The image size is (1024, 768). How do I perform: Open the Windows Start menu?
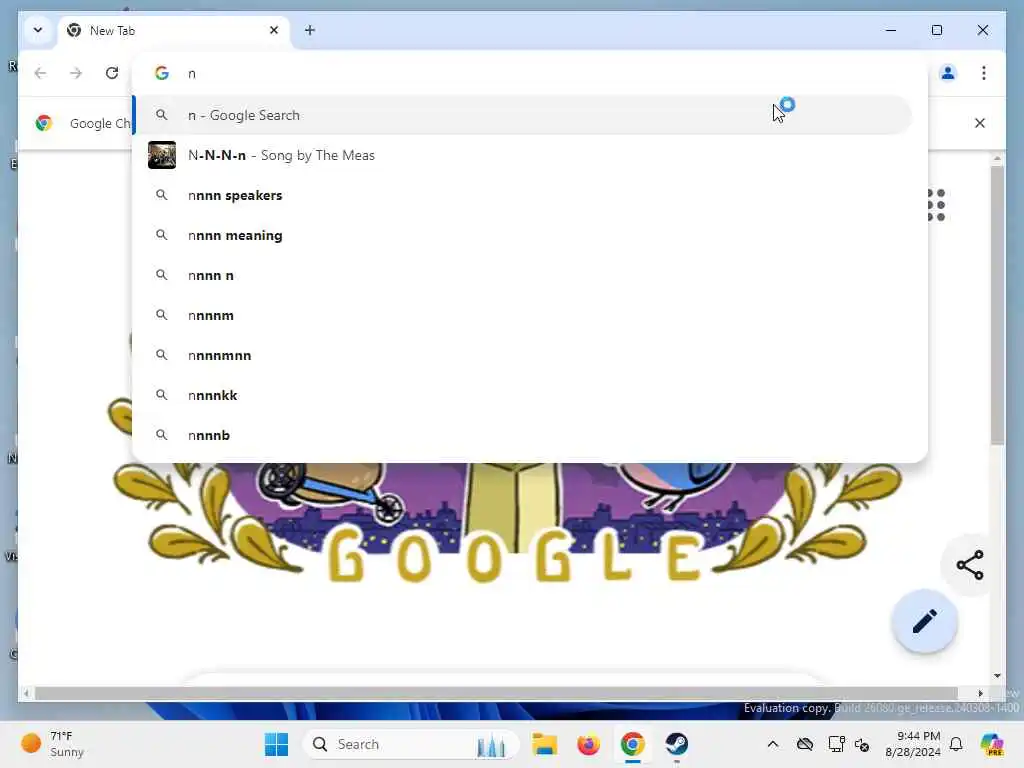point(276,744)
